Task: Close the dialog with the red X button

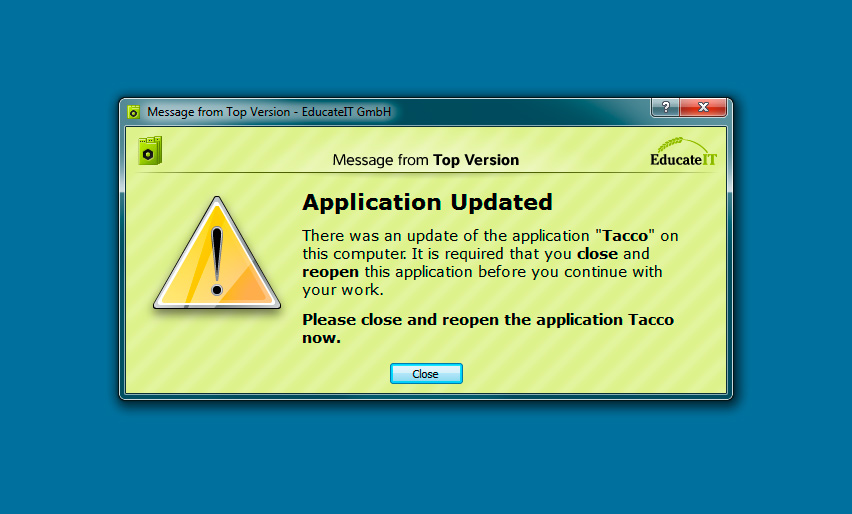Action: (704, 107)
